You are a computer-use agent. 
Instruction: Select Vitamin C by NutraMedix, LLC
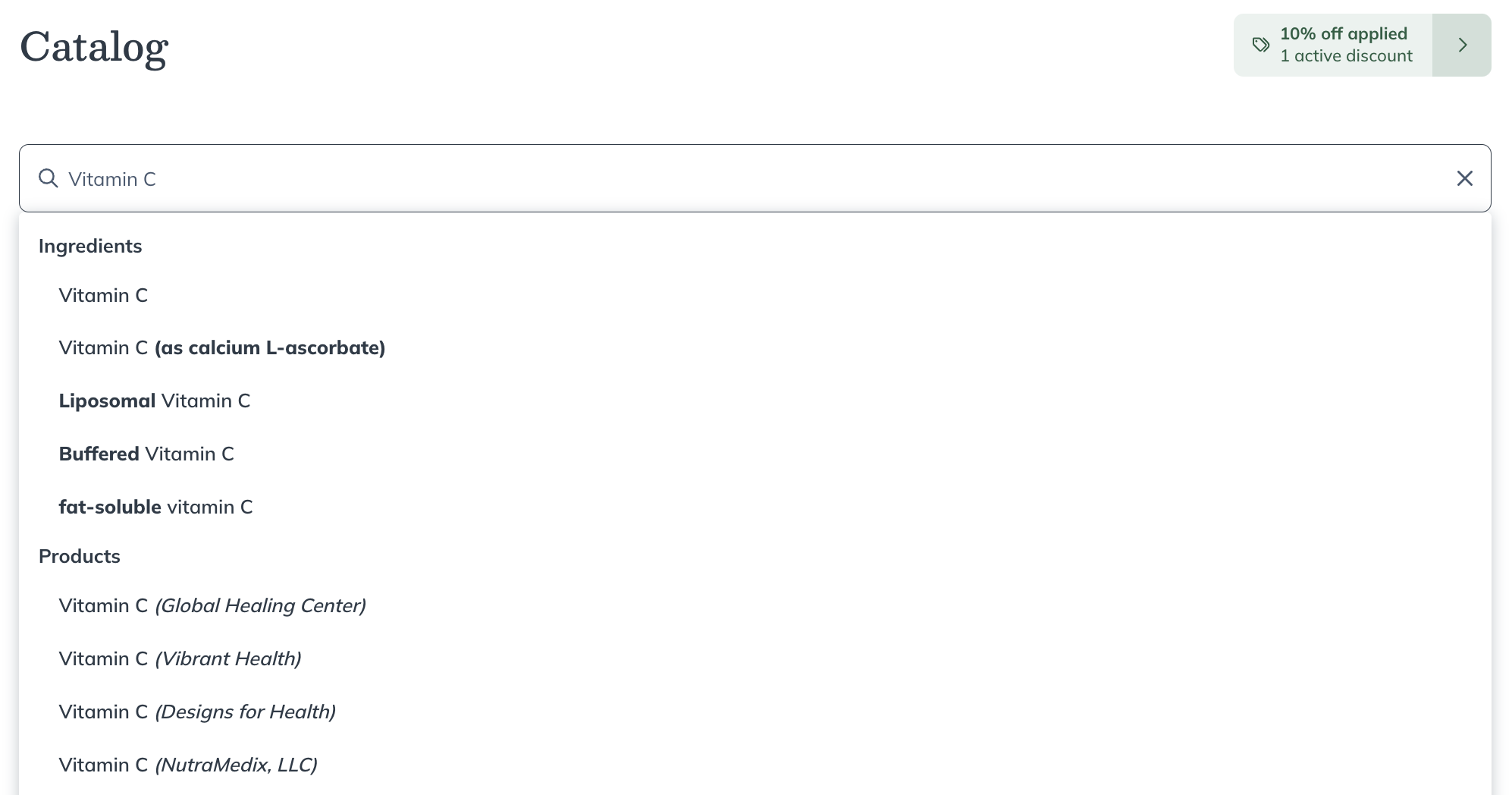[x=188, y=765]
